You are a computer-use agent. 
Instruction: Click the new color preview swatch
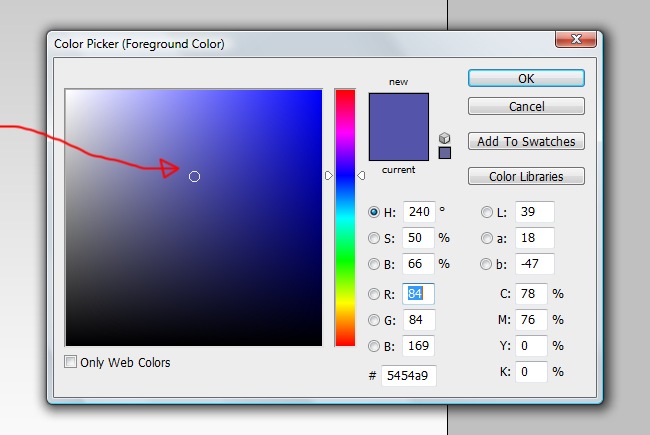coord(399,110)
